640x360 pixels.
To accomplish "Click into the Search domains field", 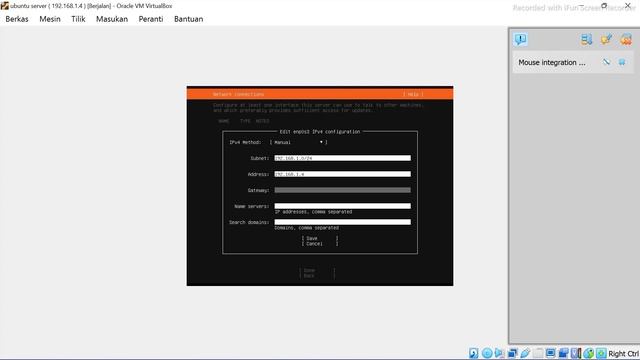I will (342, 222).
